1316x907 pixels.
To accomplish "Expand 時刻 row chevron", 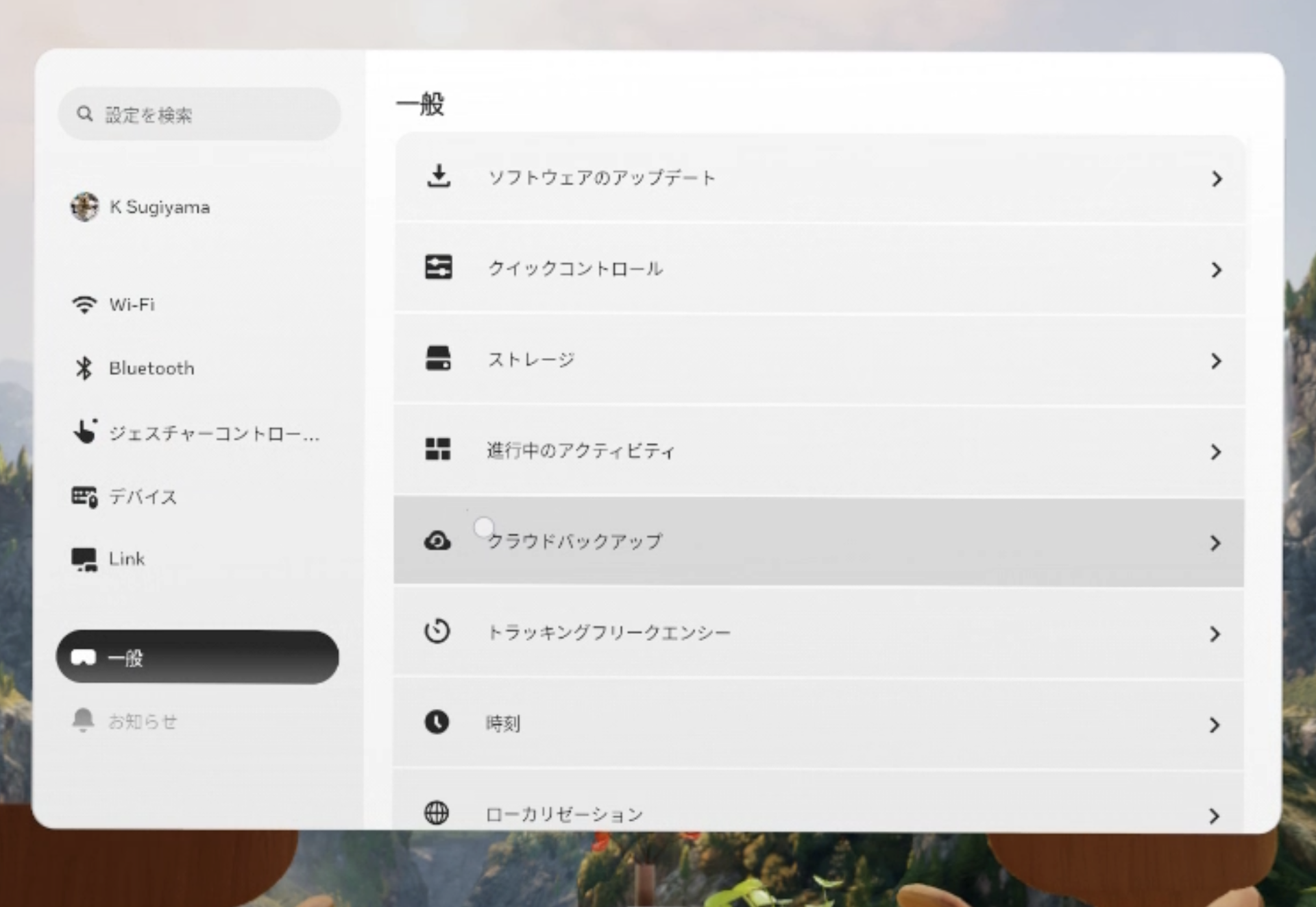I will click(x=1215, y=725).
